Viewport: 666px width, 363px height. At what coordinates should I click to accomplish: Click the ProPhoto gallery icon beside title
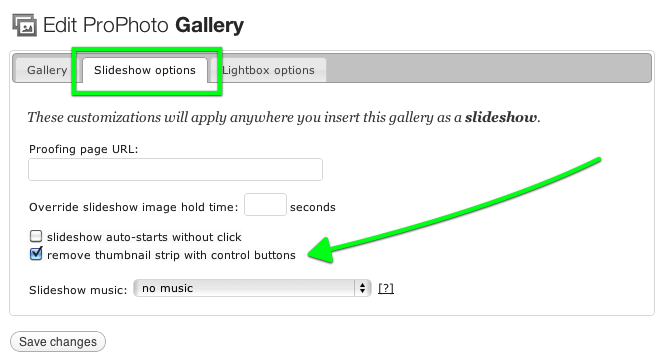24,25
